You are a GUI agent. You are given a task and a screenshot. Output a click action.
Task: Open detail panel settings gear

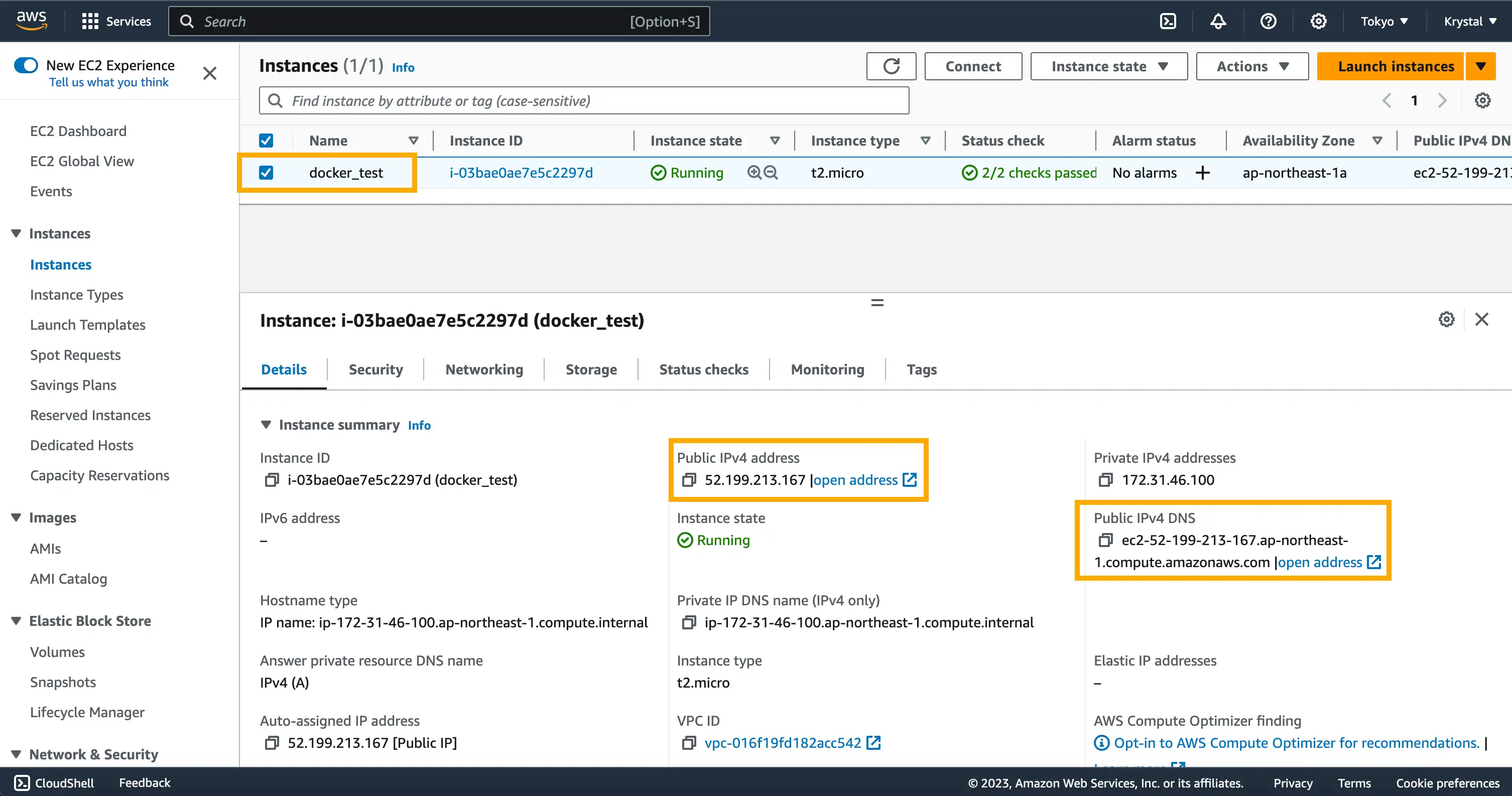(x=1446, y=319)
